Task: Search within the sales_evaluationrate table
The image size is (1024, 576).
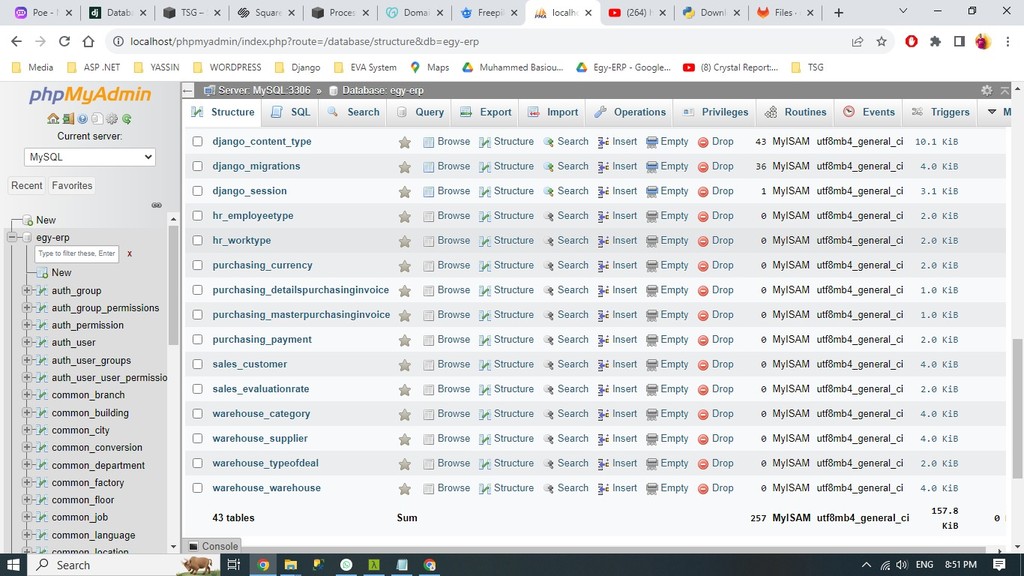Action: click(566, 389)
